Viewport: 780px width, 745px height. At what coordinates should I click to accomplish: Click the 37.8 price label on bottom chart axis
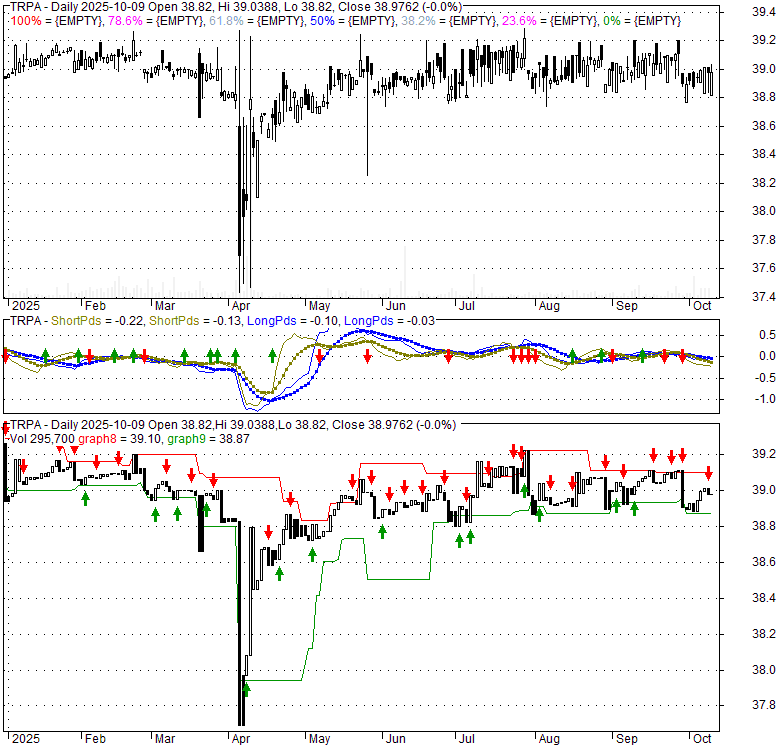pos(764,705)
